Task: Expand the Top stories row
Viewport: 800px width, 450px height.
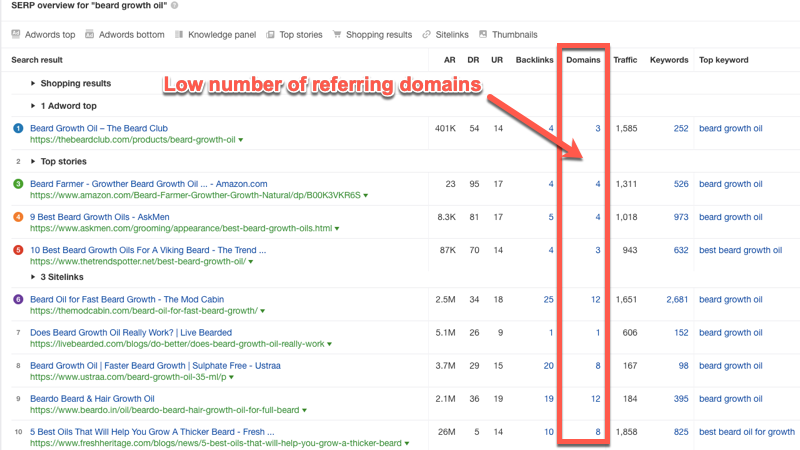Action: pyautogui.click(x=33, y=162)
